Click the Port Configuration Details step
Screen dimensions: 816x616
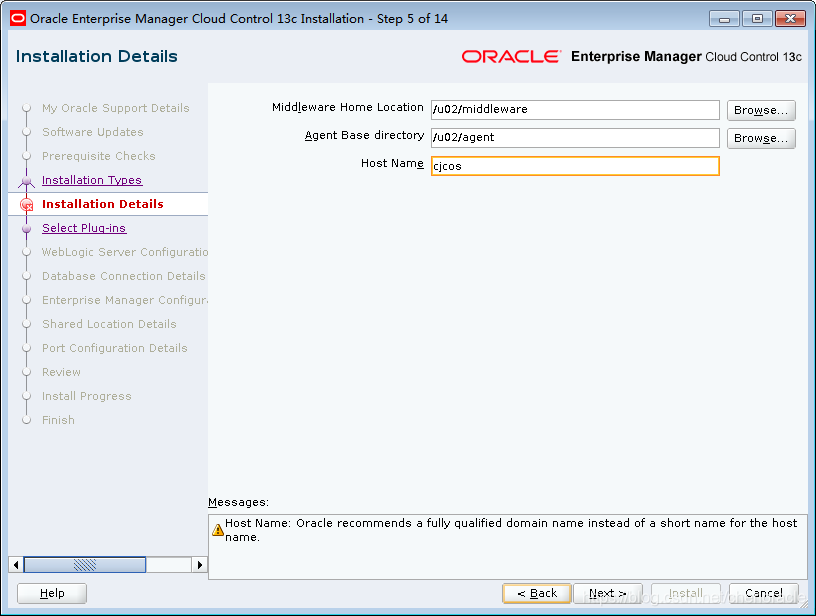tap(114, 348)
